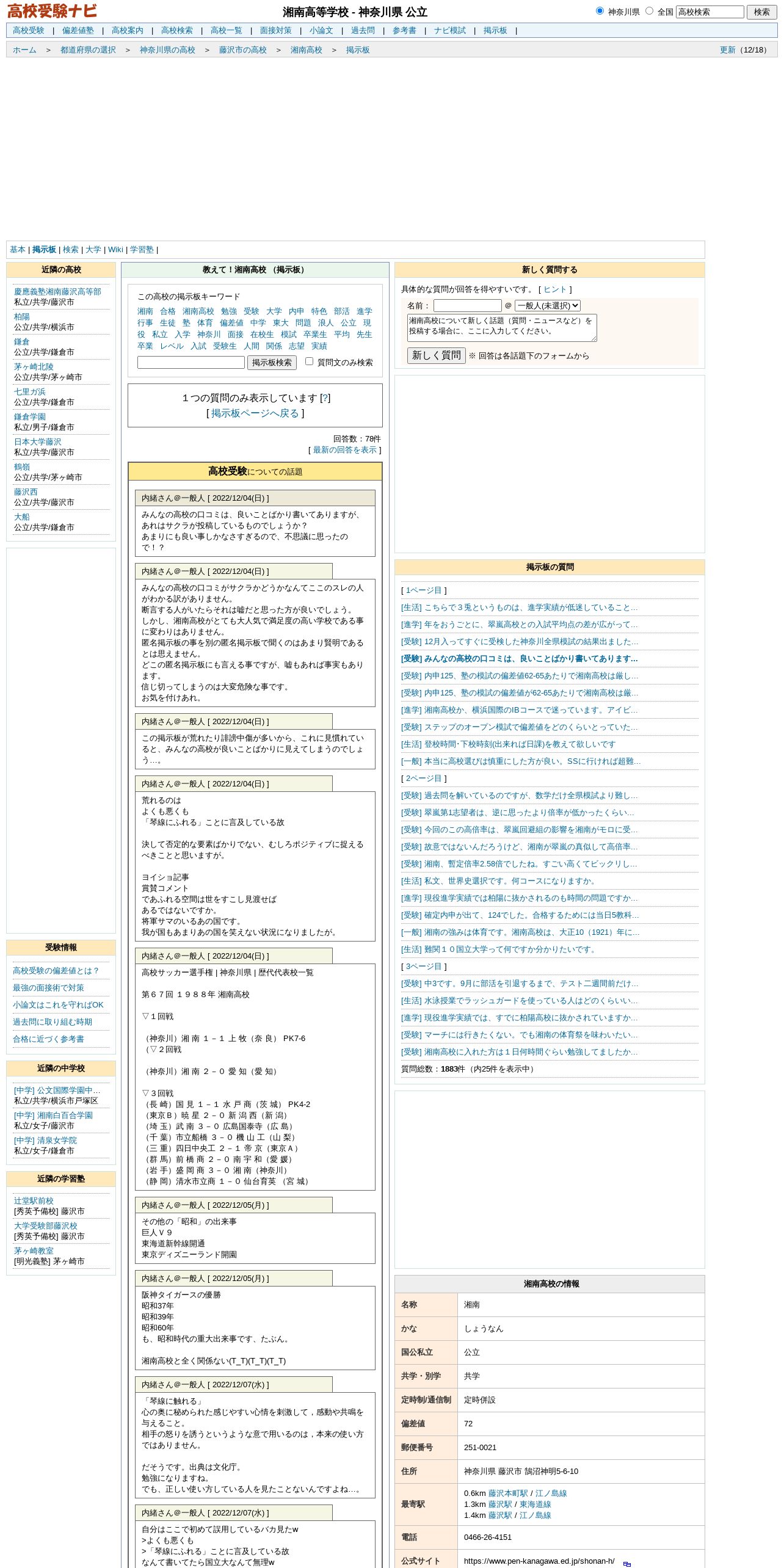Open the external link icon beside the official site URL
This screenshot has width=784, height=1568.
(x=627, y=1564)
